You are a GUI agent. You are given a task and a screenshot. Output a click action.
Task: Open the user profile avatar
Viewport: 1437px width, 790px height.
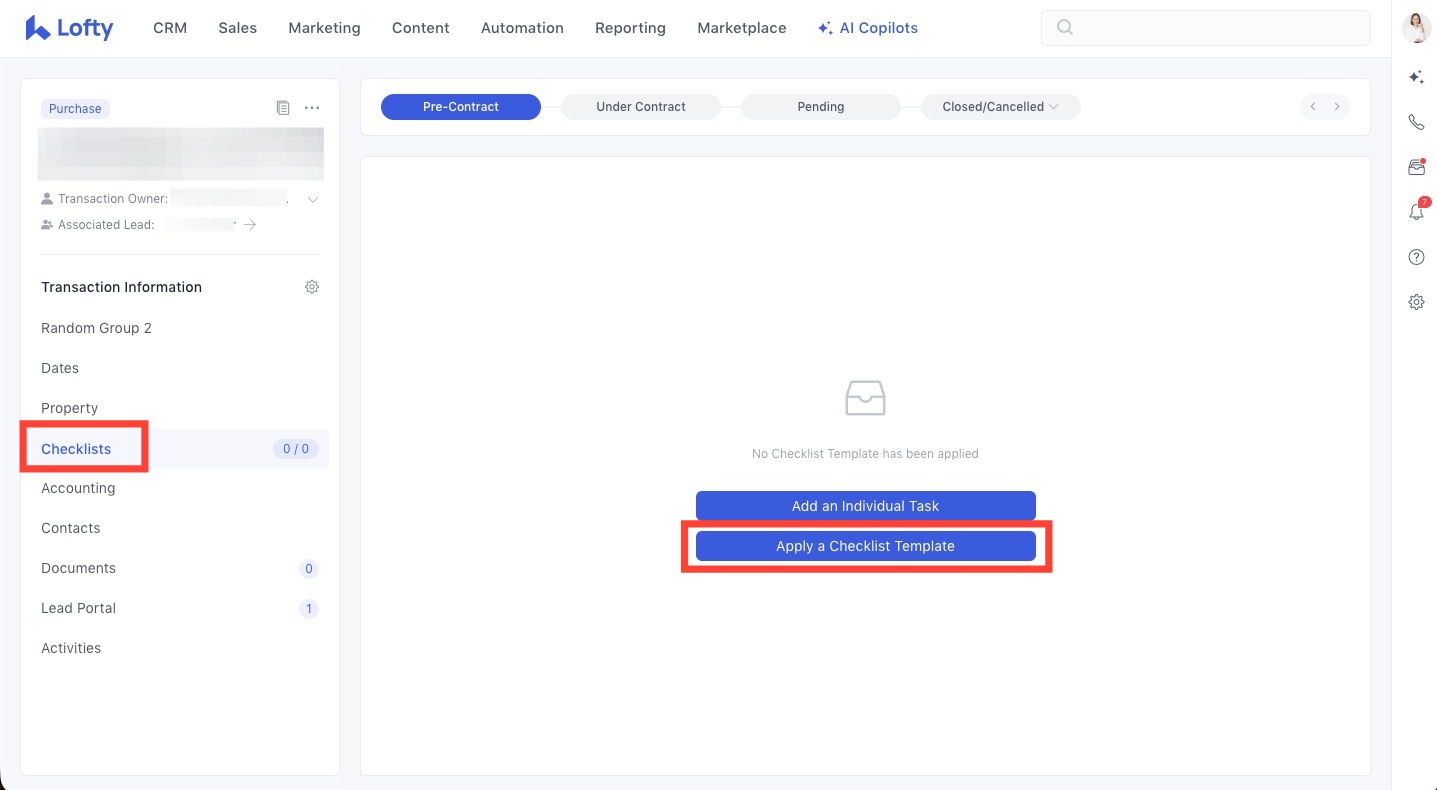pos(1417,28)
